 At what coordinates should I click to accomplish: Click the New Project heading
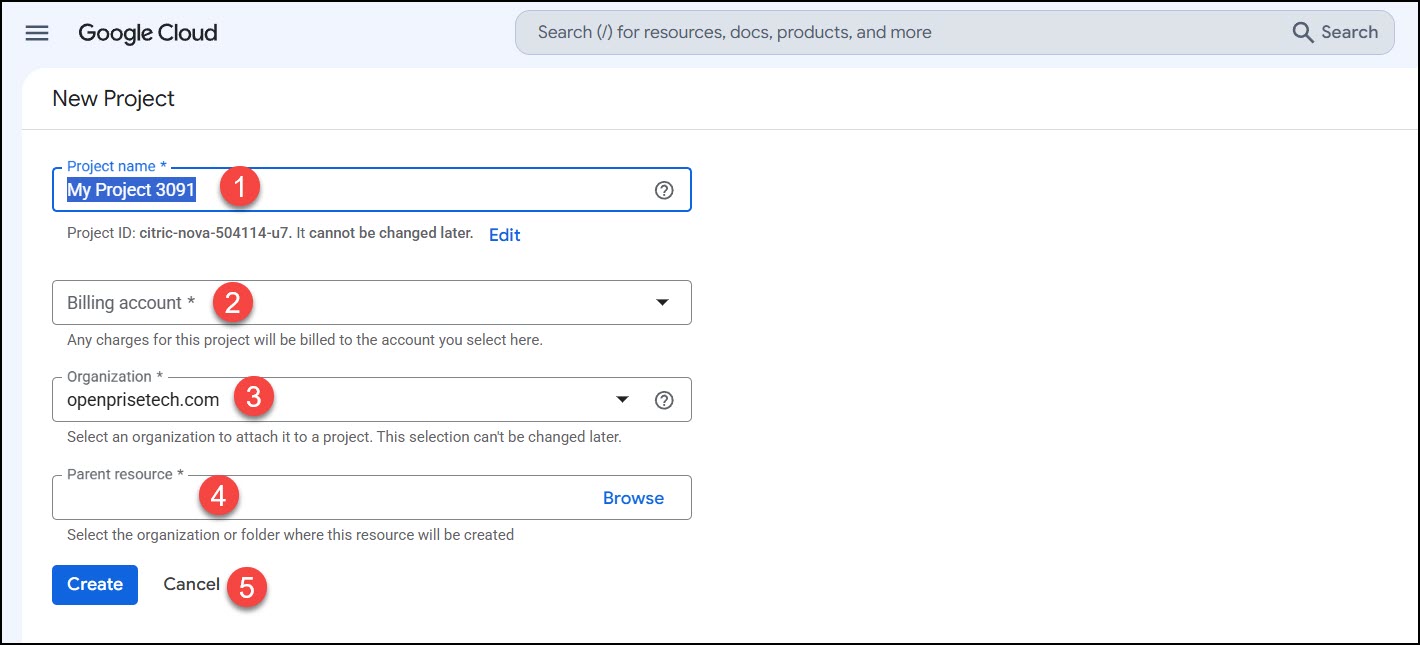click(113, 98)
